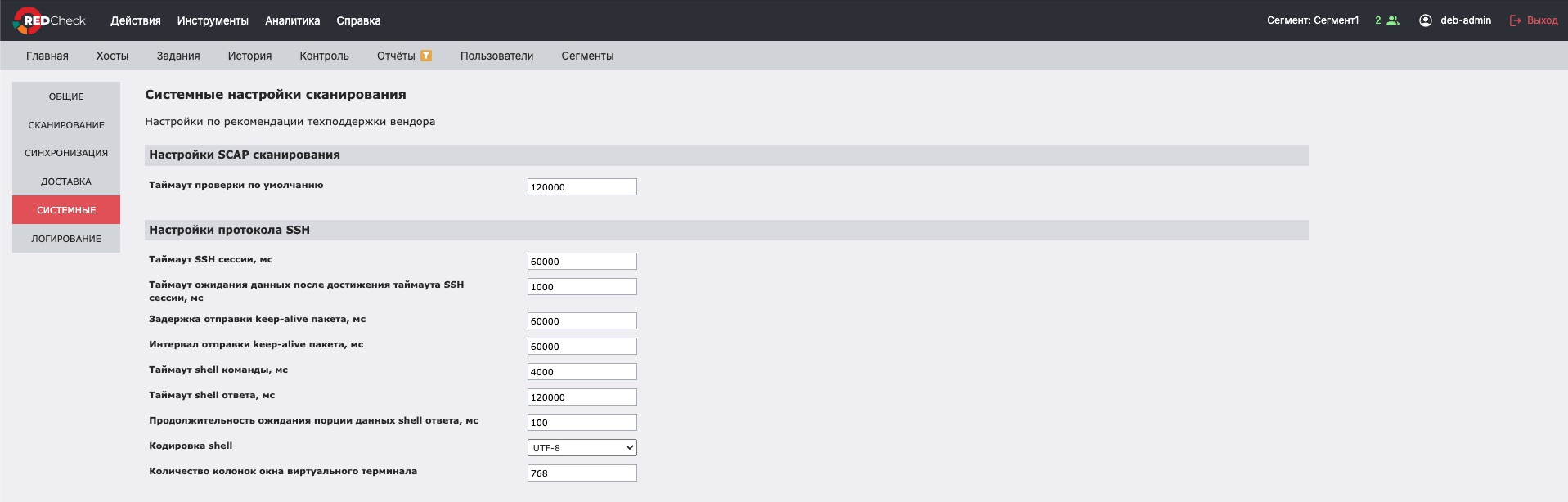Viewport: 1568px width, 502px height.
Task: Click the Системные настройки сканирования title
Action: [276, 95]
